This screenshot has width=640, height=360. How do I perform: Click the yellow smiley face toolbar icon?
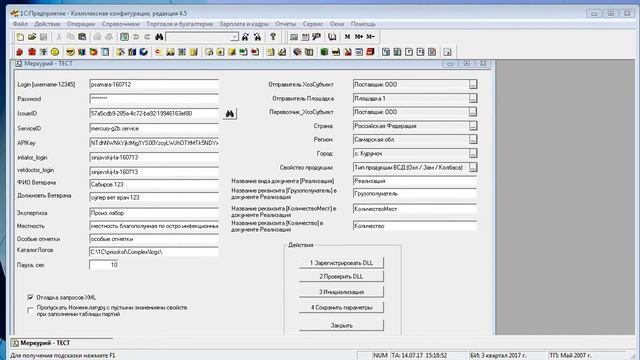tap(55, 52)
